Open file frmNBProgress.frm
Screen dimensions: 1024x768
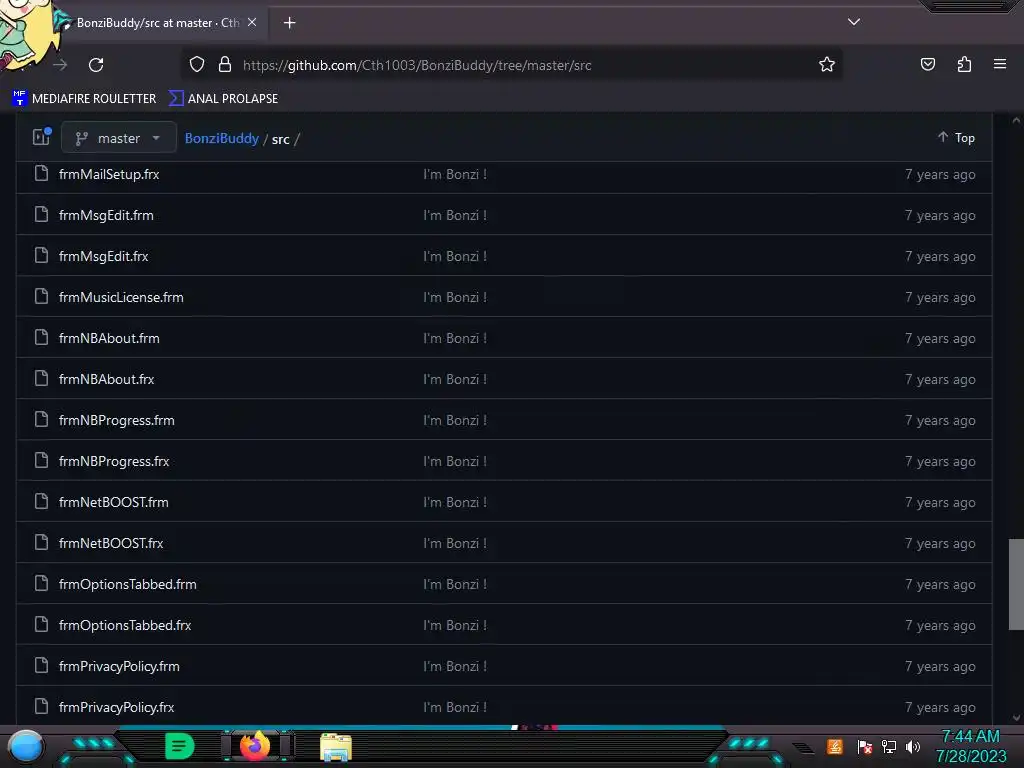click(x=117, y=421)
